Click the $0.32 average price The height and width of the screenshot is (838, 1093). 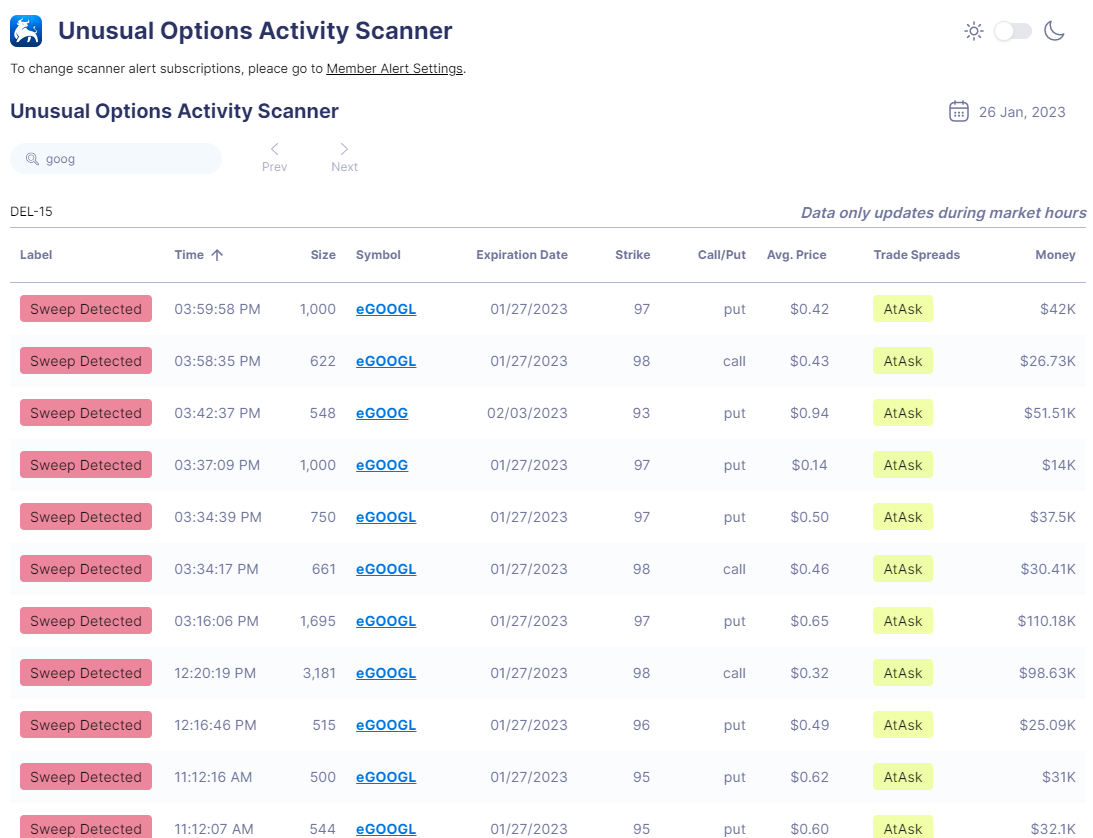[809, 673]
